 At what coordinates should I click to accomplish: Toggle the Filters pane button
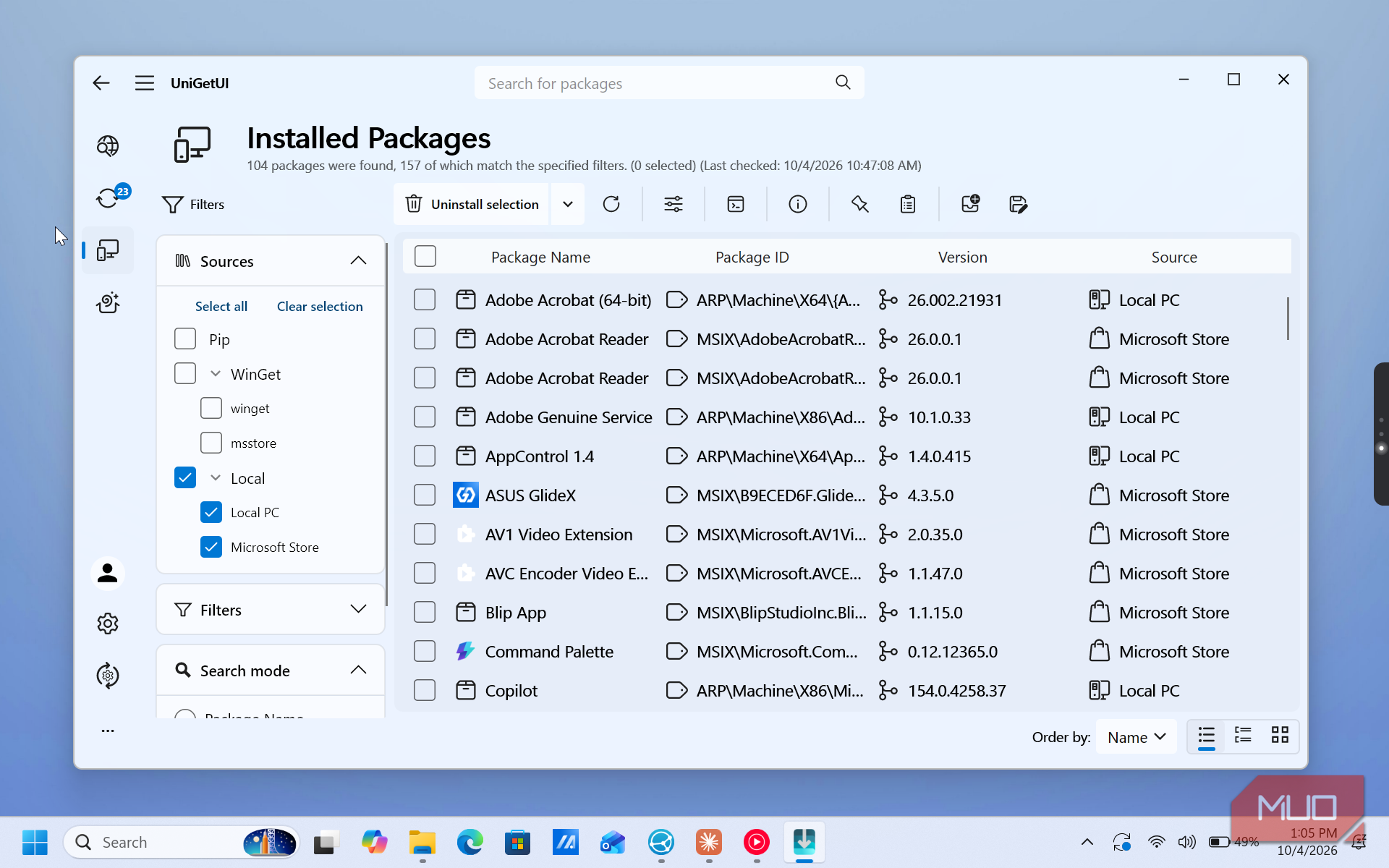coord(193,205)
